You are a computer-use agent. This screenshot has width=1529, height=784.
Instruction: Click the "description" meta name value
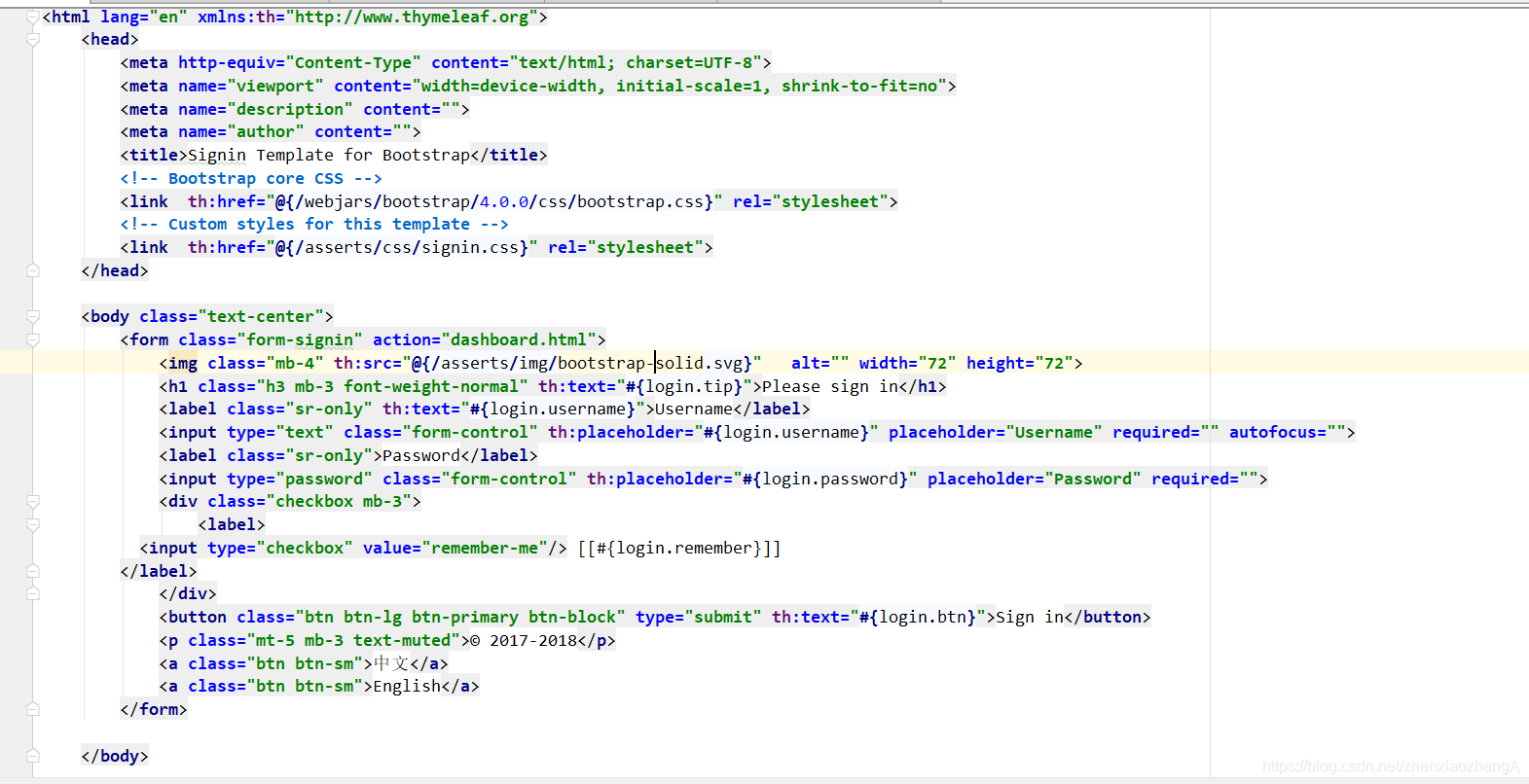pyautogui.click(x=290, y=109)
